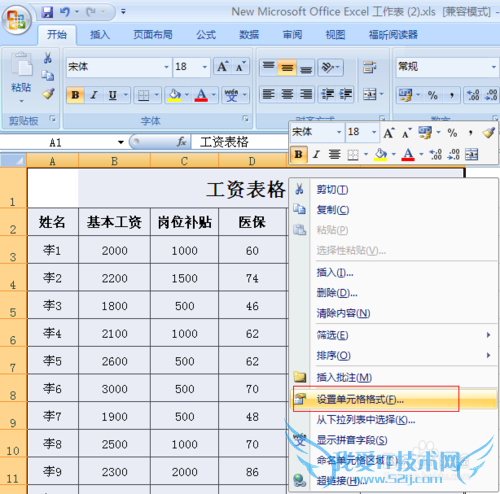The height and width of the screenshot is (494, 500).
Task: Click Merge and Center in ribbon
Action: click(x=370, y=94)
